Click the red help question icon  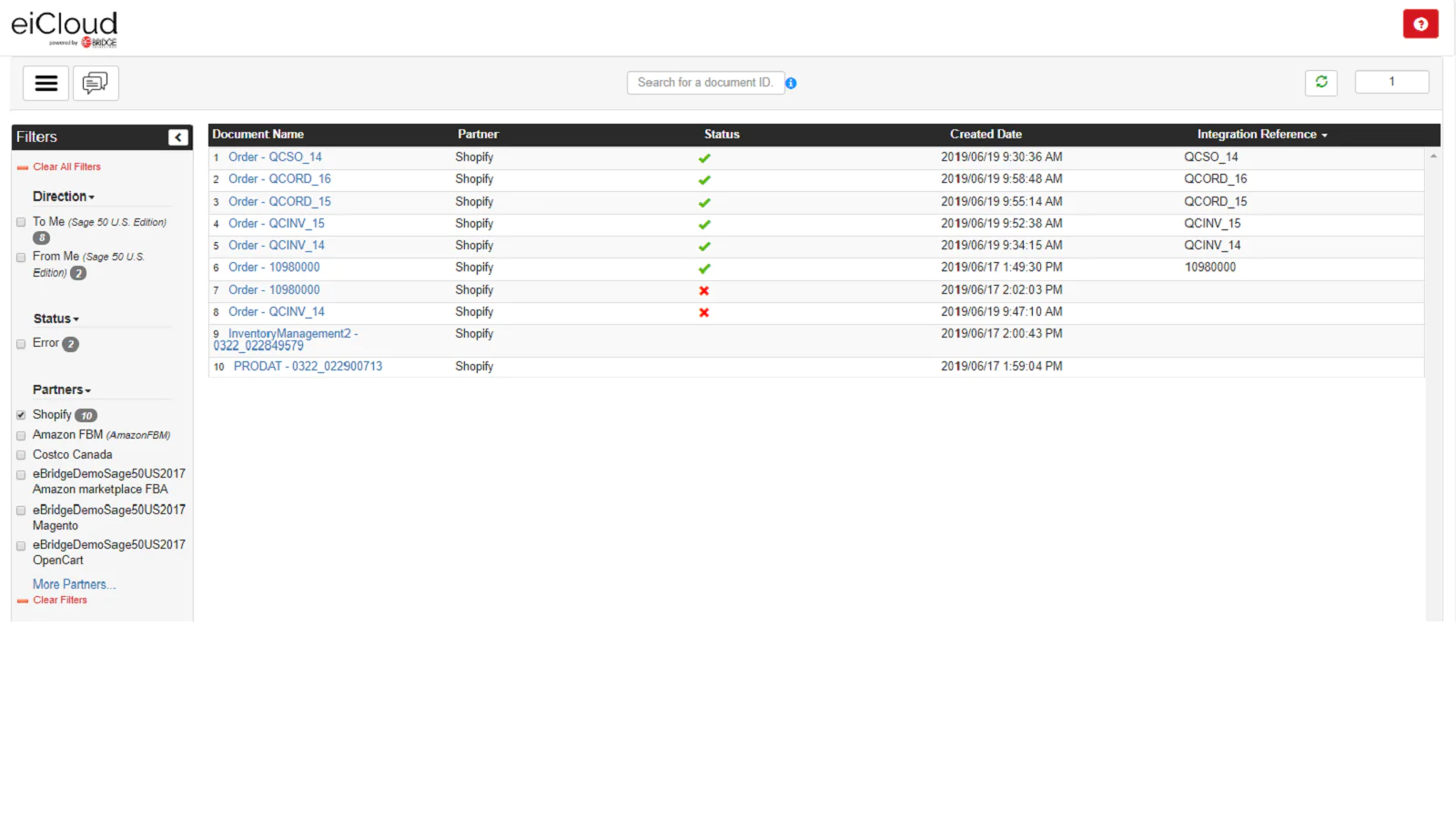coord(1420,25)
